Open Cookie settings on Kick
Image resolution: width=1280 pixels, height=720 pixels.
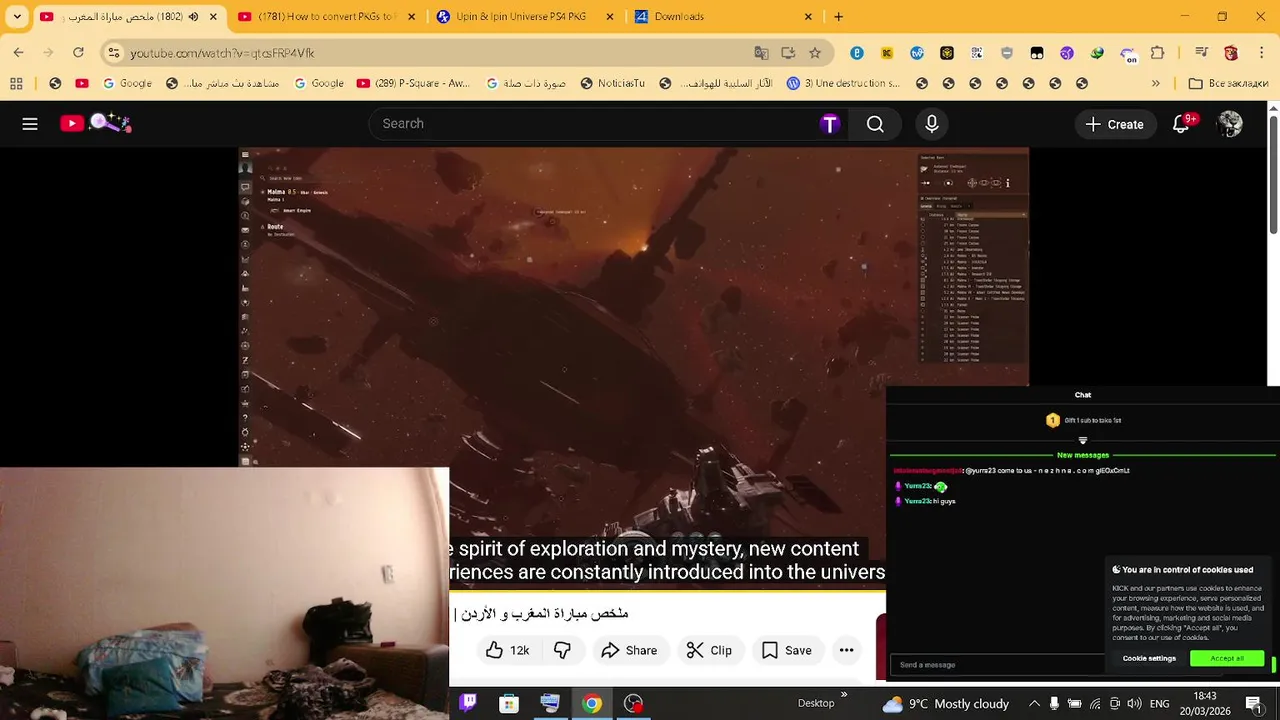[1149, 658]
